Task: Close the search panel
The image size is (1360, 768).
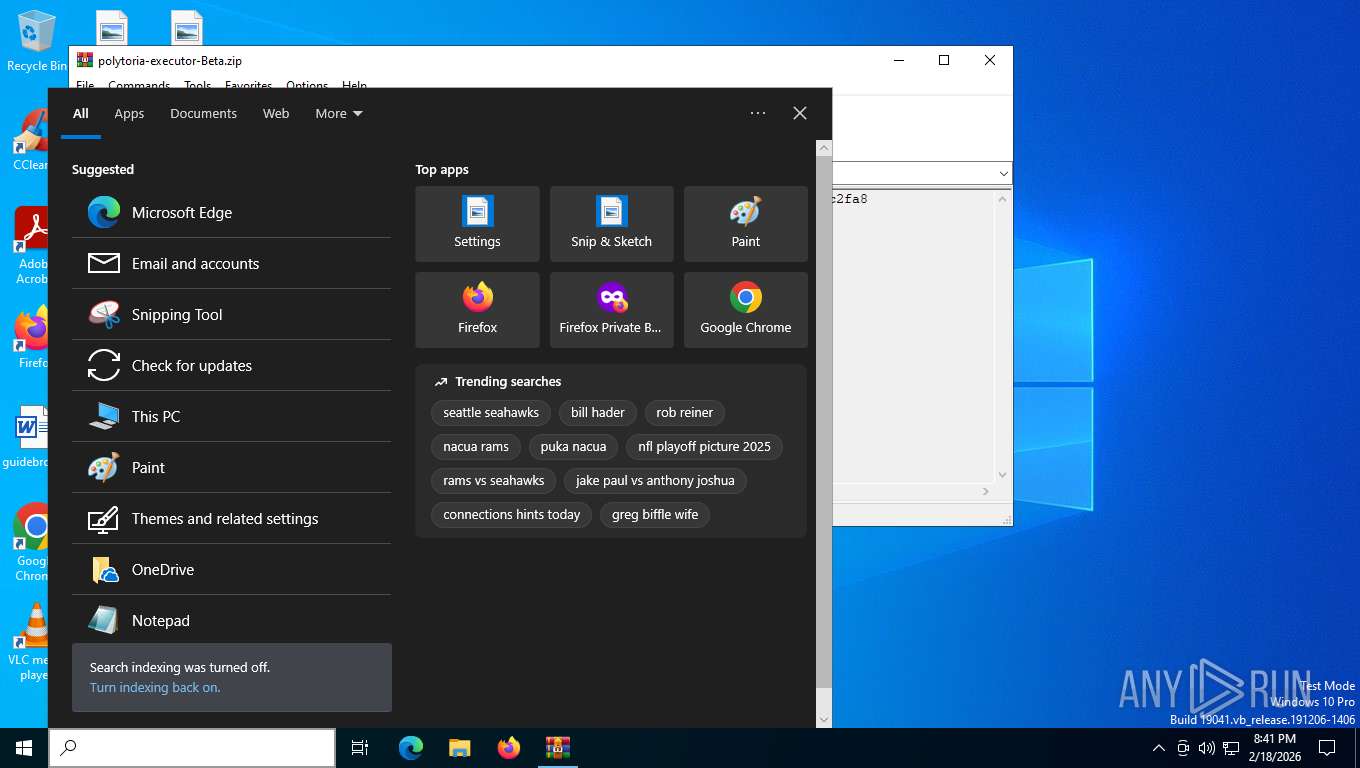Action: (800, 114)
